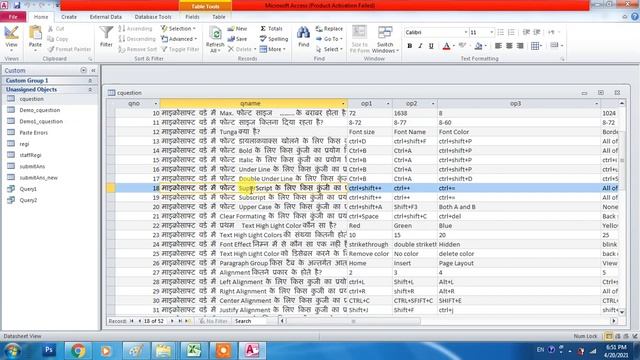Click the Windows Start button
640x360 pixels.
click(13, 351)
